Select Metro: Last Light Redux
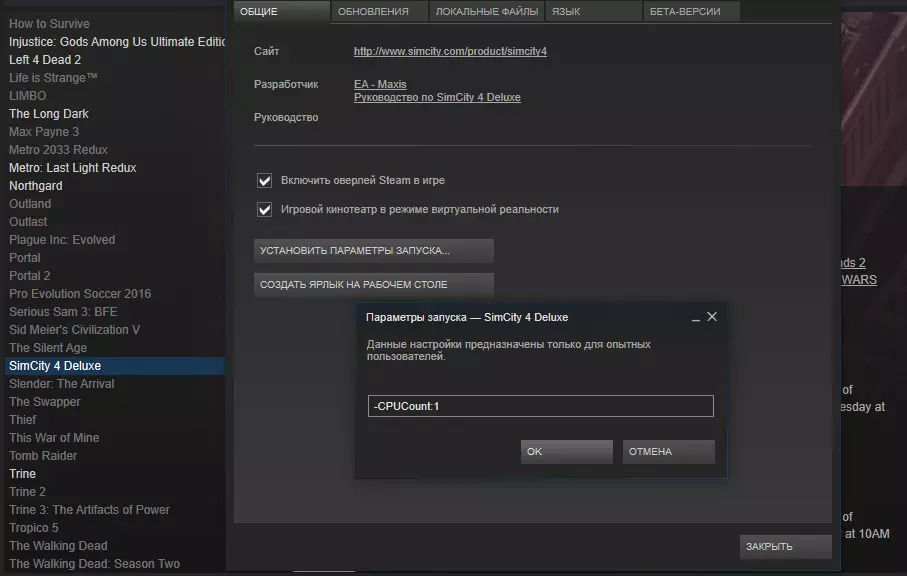This screenshot has width=907, height=576. (x=72, y=167)
